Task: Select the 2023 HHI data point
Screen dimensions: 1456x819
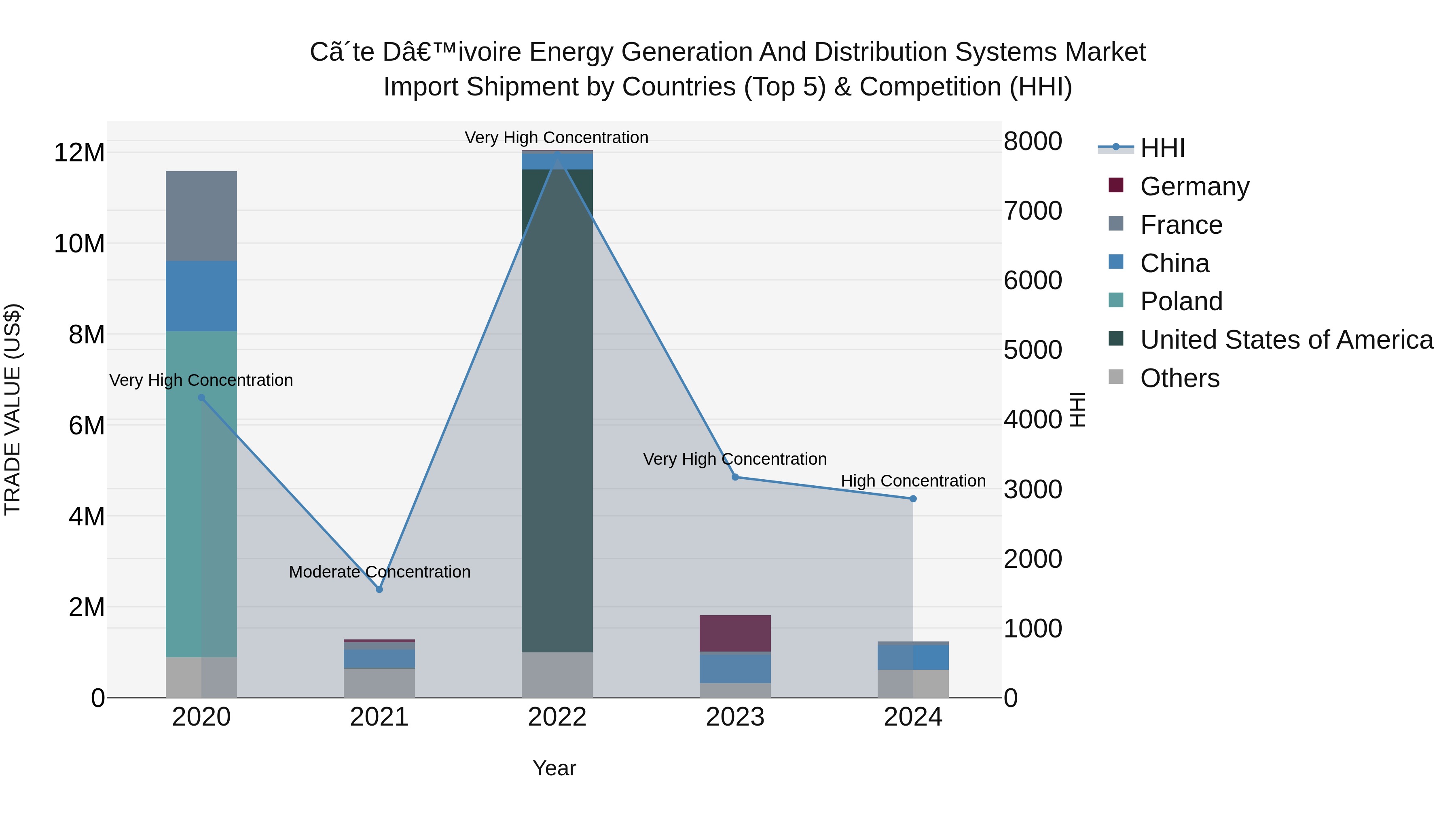Action: 735,477
